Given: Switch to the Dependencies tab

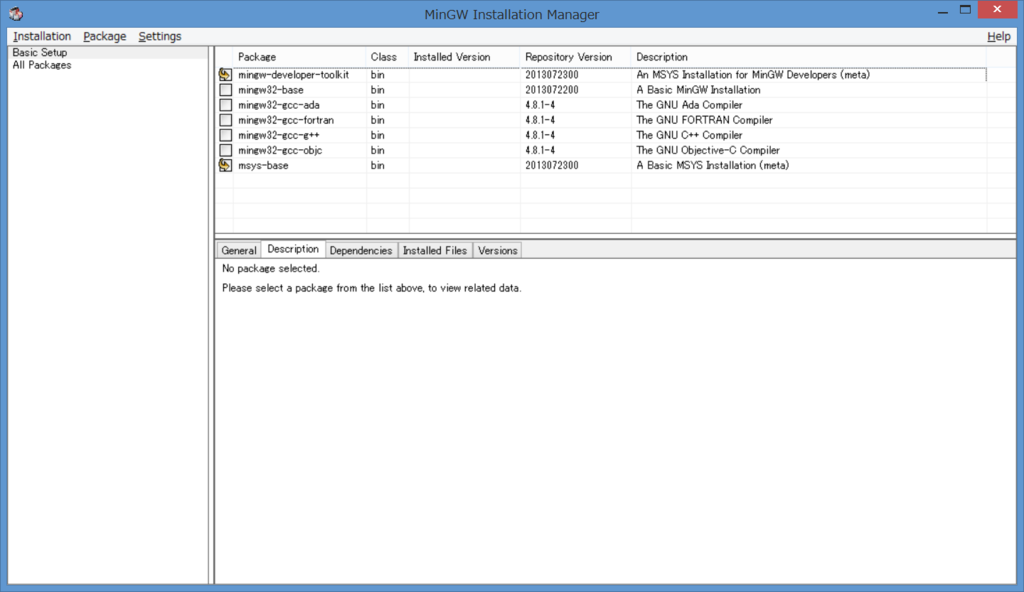Looking at the screenshot, I should [x=360, y=250].
